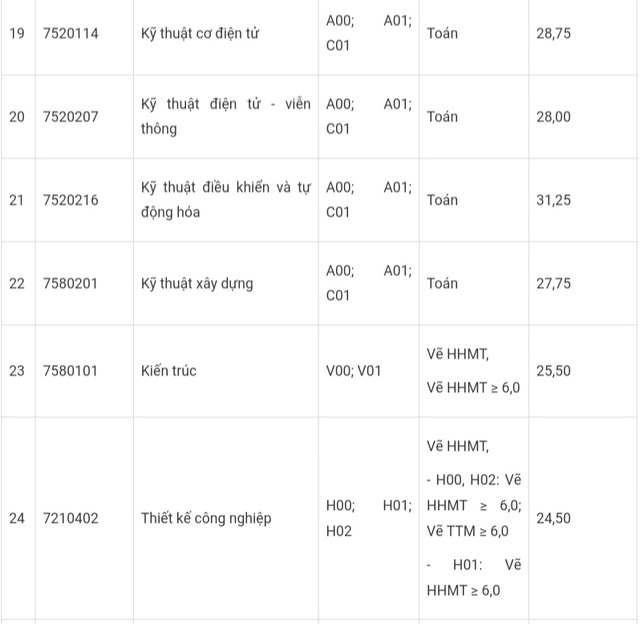The width and height of the screenshot is (640, 624).
Task: Click 'Kỹ thuật điều khiển và tự động hóa'
Action: (x=226, y=200)
